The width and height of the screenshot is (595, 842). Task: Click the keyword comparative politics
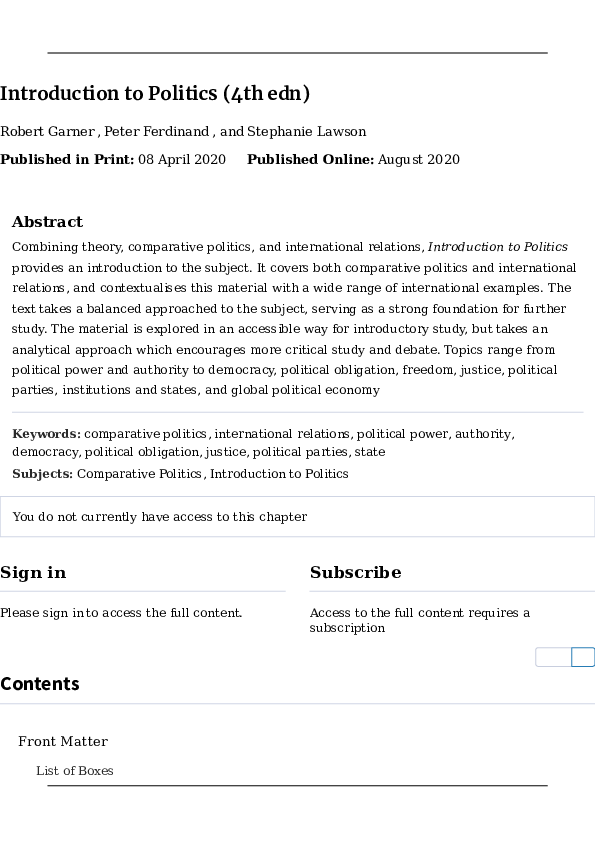tap(146, 434)
